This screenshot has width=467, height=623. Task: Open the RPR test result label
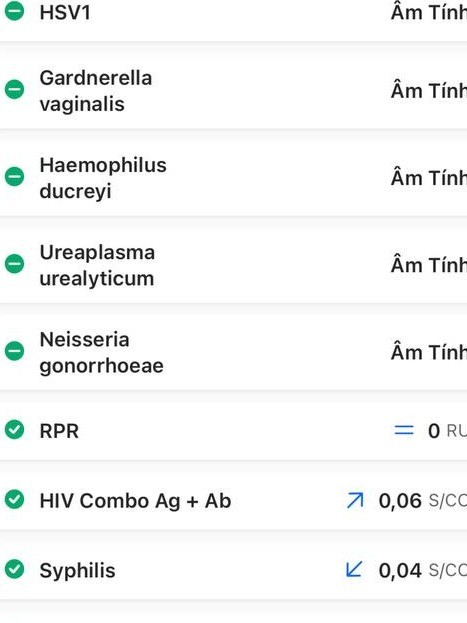point(59,431)
